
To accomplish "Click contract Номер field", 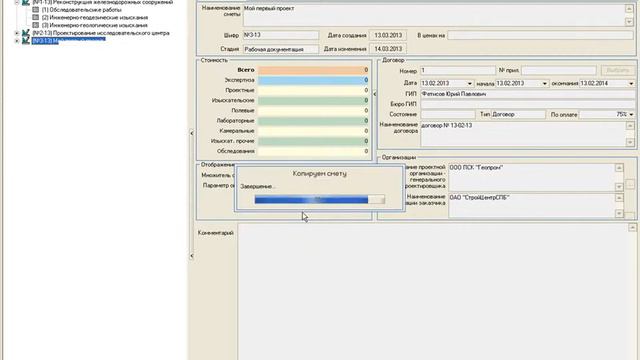I will [x=458, y=71].
